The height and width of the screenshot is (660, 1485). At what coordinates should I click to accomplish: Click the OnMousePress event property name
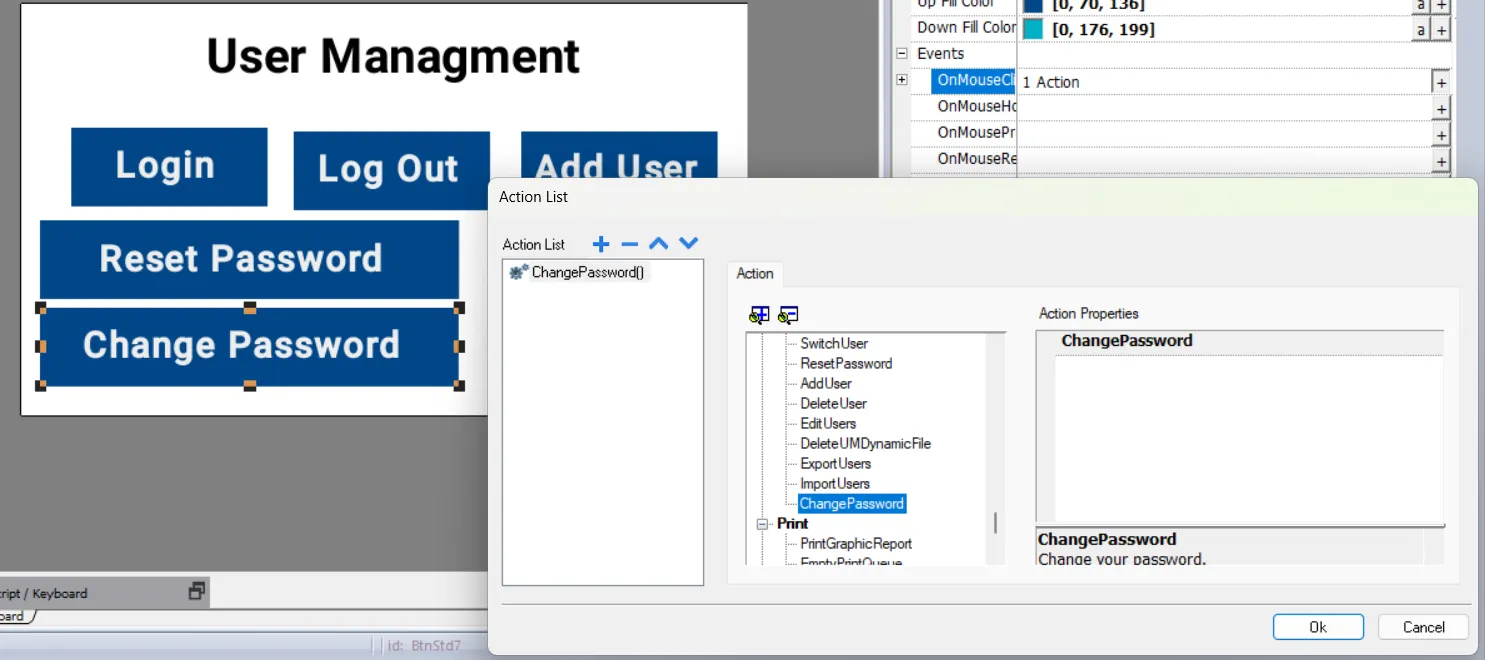coord(976,132)
